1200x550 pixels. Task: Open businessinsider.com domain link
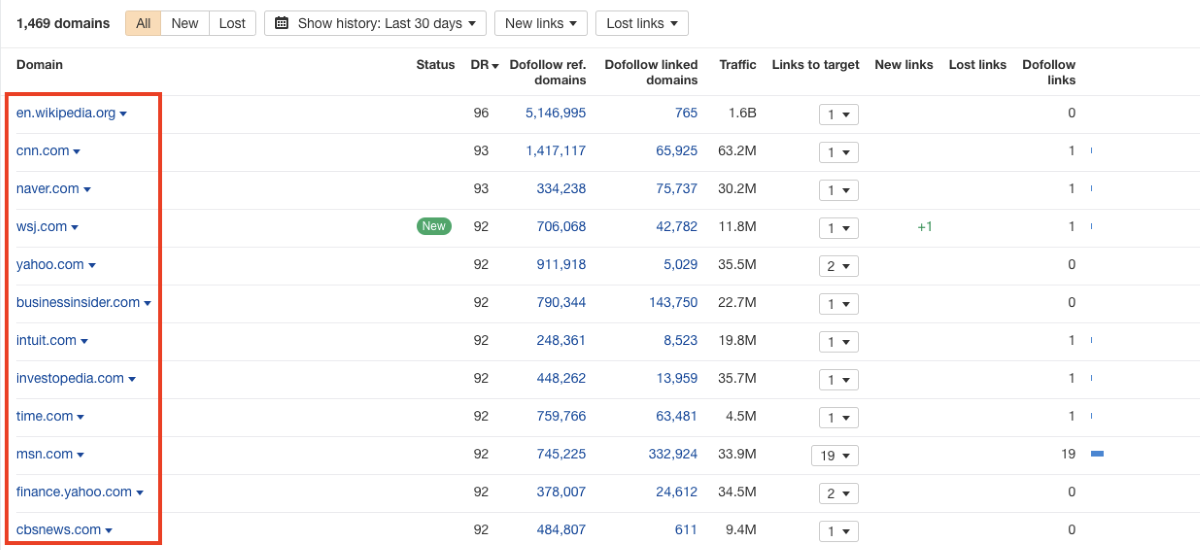point(78,303)
